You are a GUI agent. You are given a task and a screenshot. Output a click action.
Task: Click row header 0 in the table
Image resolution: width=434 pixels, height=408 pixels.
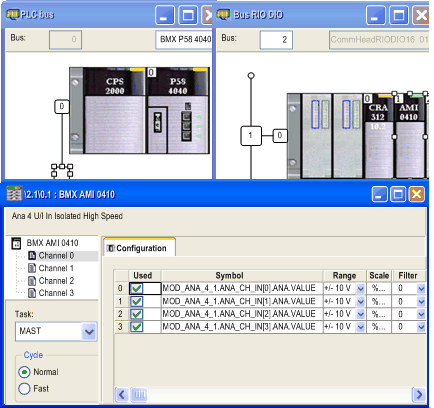(121, 288)
